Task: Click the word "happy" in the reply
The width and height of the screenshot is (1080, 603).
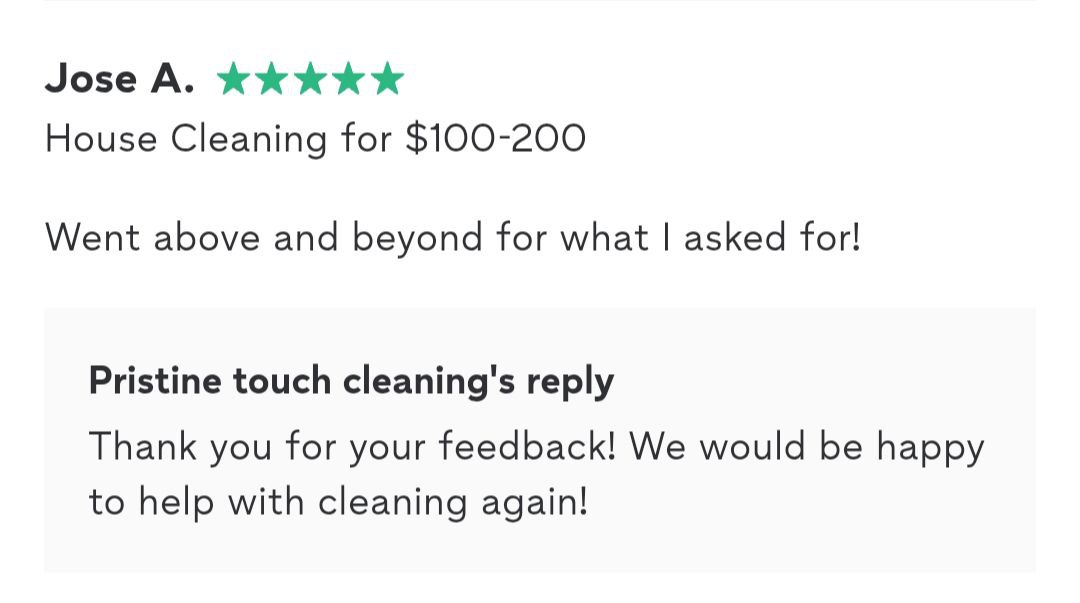Action: 931,446
